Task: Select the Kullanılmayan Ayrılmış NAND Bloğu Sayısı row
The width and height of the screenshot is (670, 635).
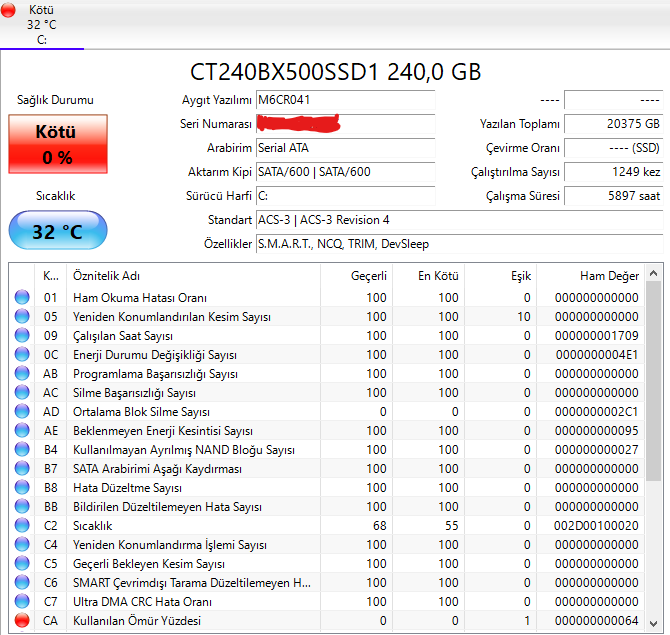Action: pyautogui.click(x=327, y=450)
